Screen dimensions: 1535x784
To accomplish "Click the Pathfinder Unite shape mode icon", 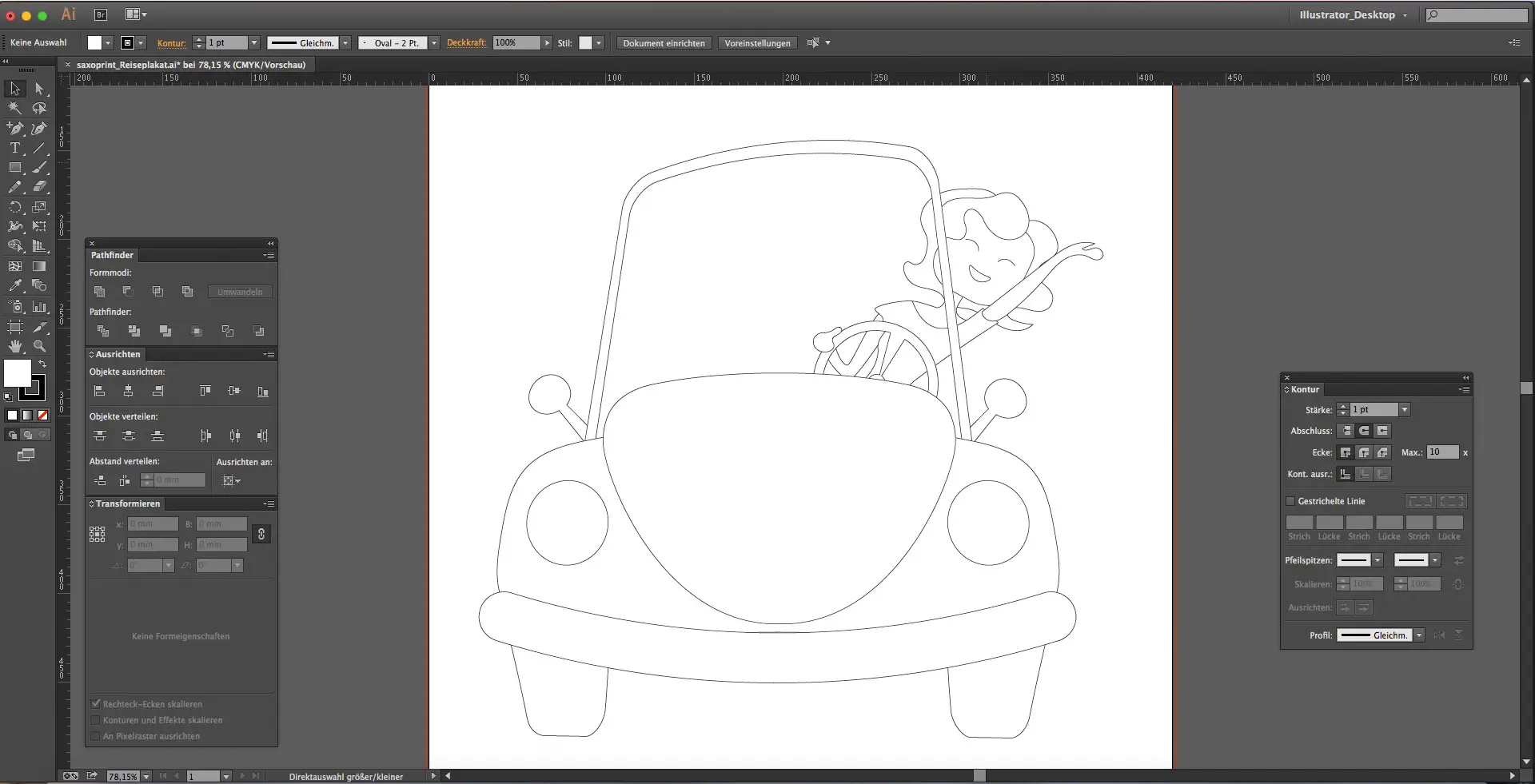I will pyautogui.click(x=100, y=292).
